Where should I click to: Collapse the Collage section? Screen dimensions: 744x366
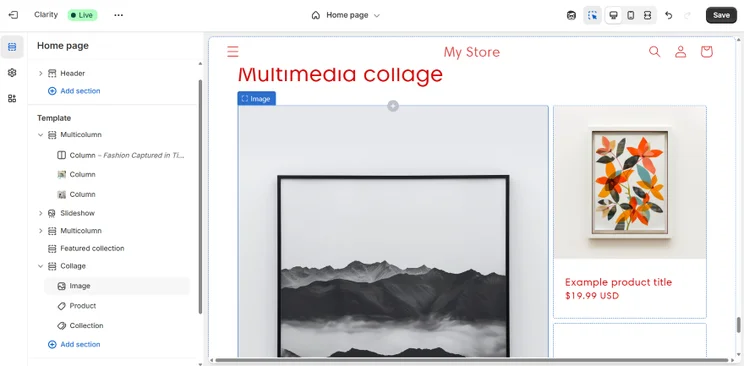(x=40, y=266)
